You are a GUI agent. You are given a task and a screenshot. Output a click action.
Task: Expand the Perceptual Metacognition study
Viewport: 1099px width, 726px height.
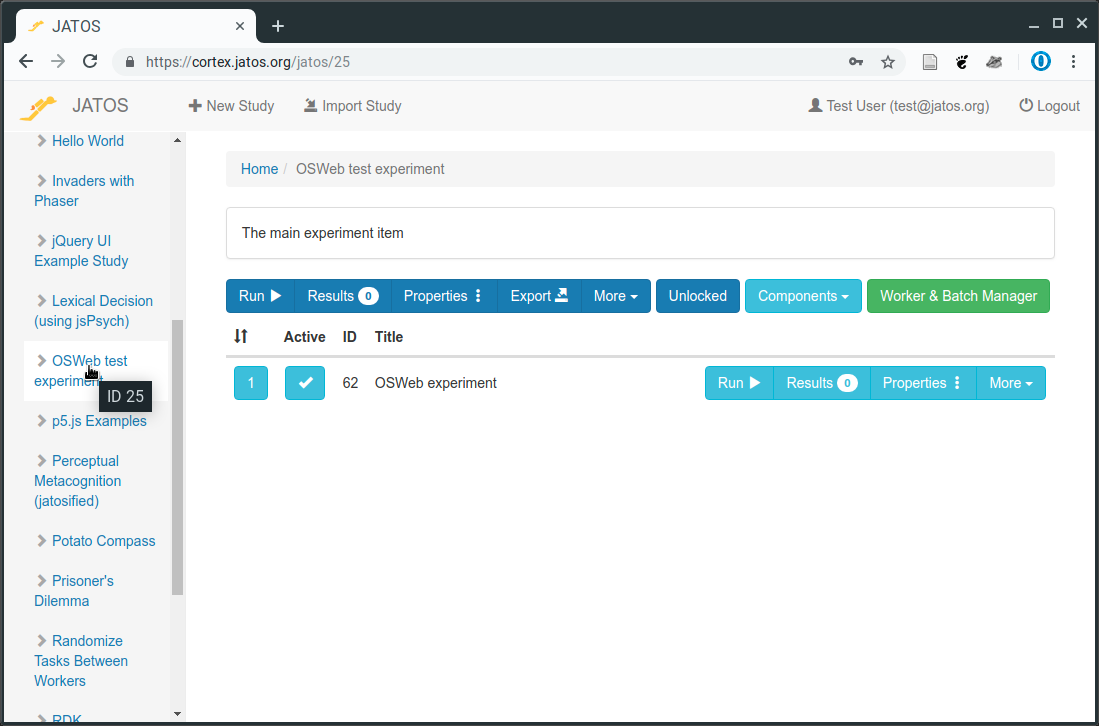pos(41,461)
